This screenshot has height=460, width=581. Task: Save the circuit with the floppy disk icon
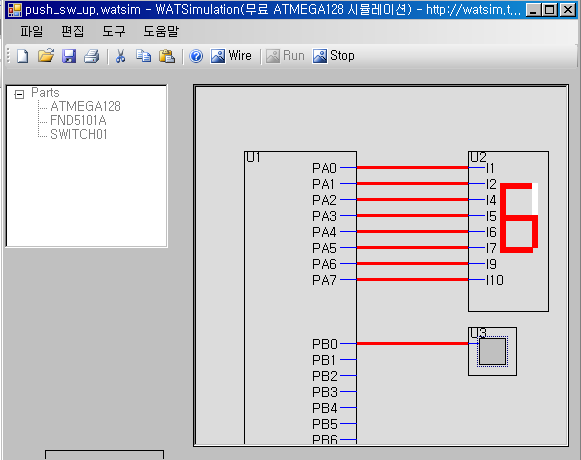(x=69, y=56)
